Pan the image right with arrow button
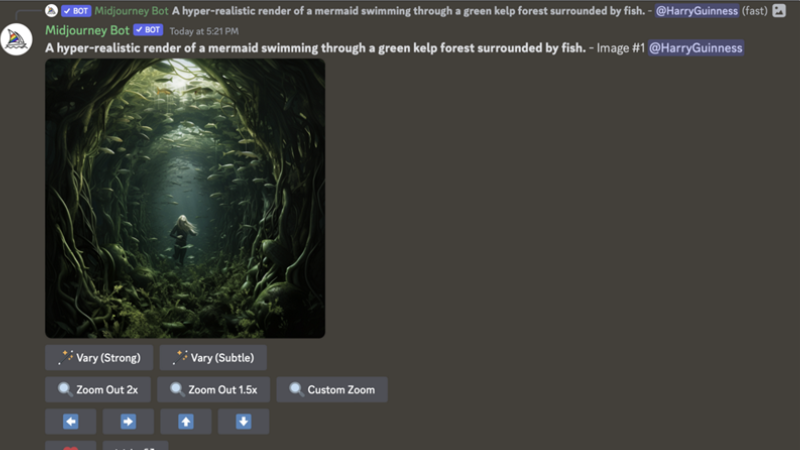 coord(128,421)
